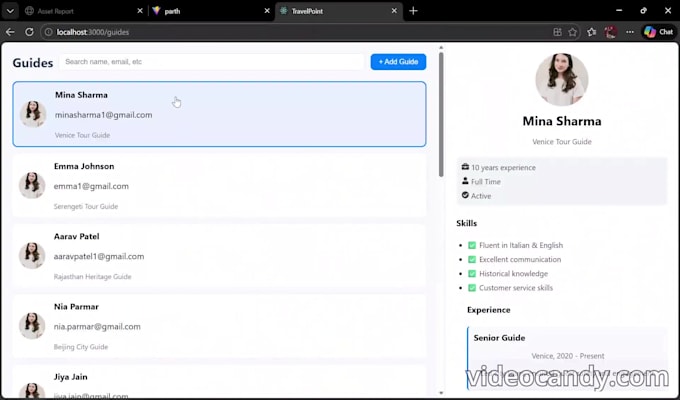Click the aaravpatel1@gmail.com email text

99,256
